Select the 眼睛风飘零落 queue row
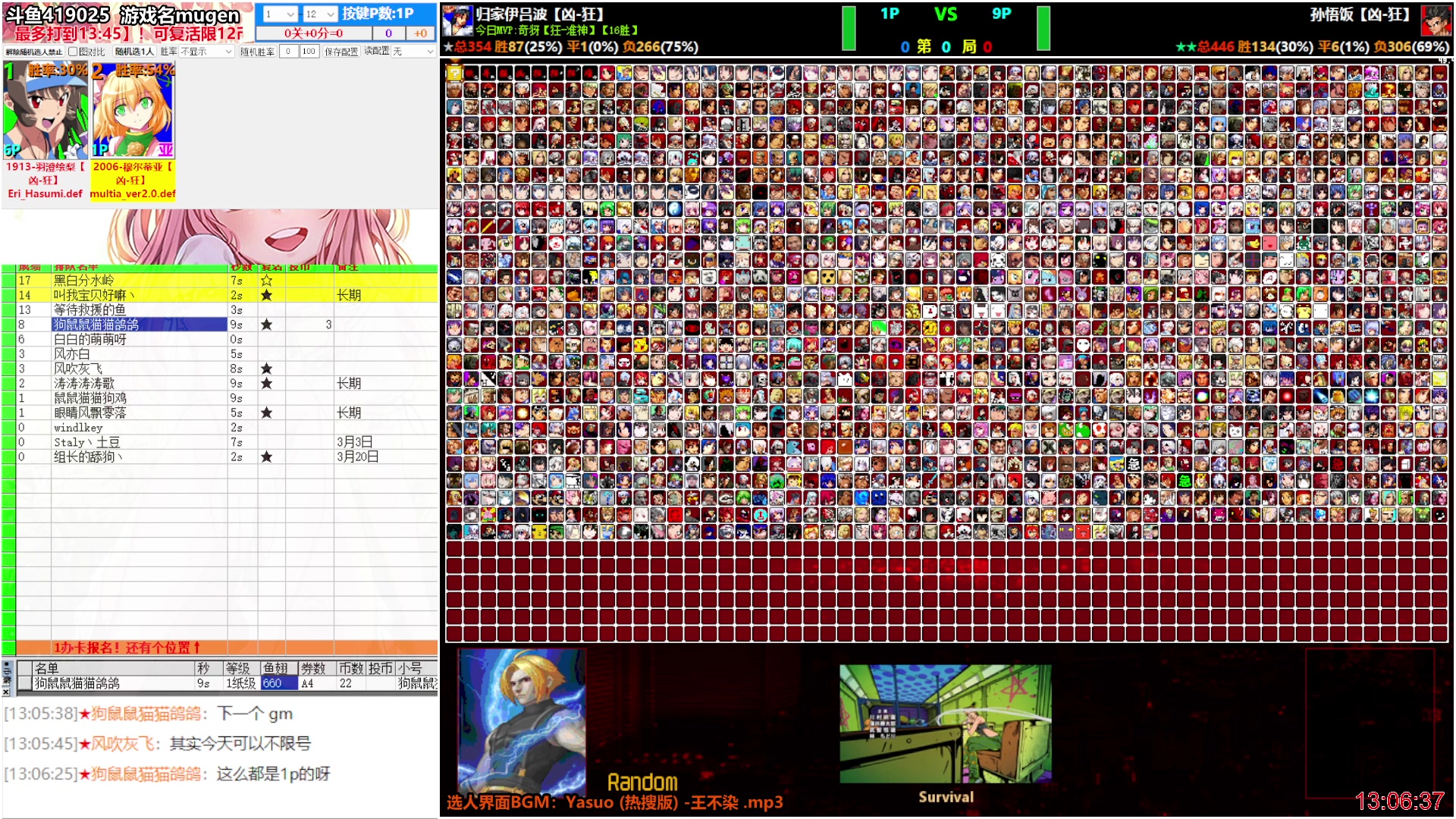 tap(227, 413)
